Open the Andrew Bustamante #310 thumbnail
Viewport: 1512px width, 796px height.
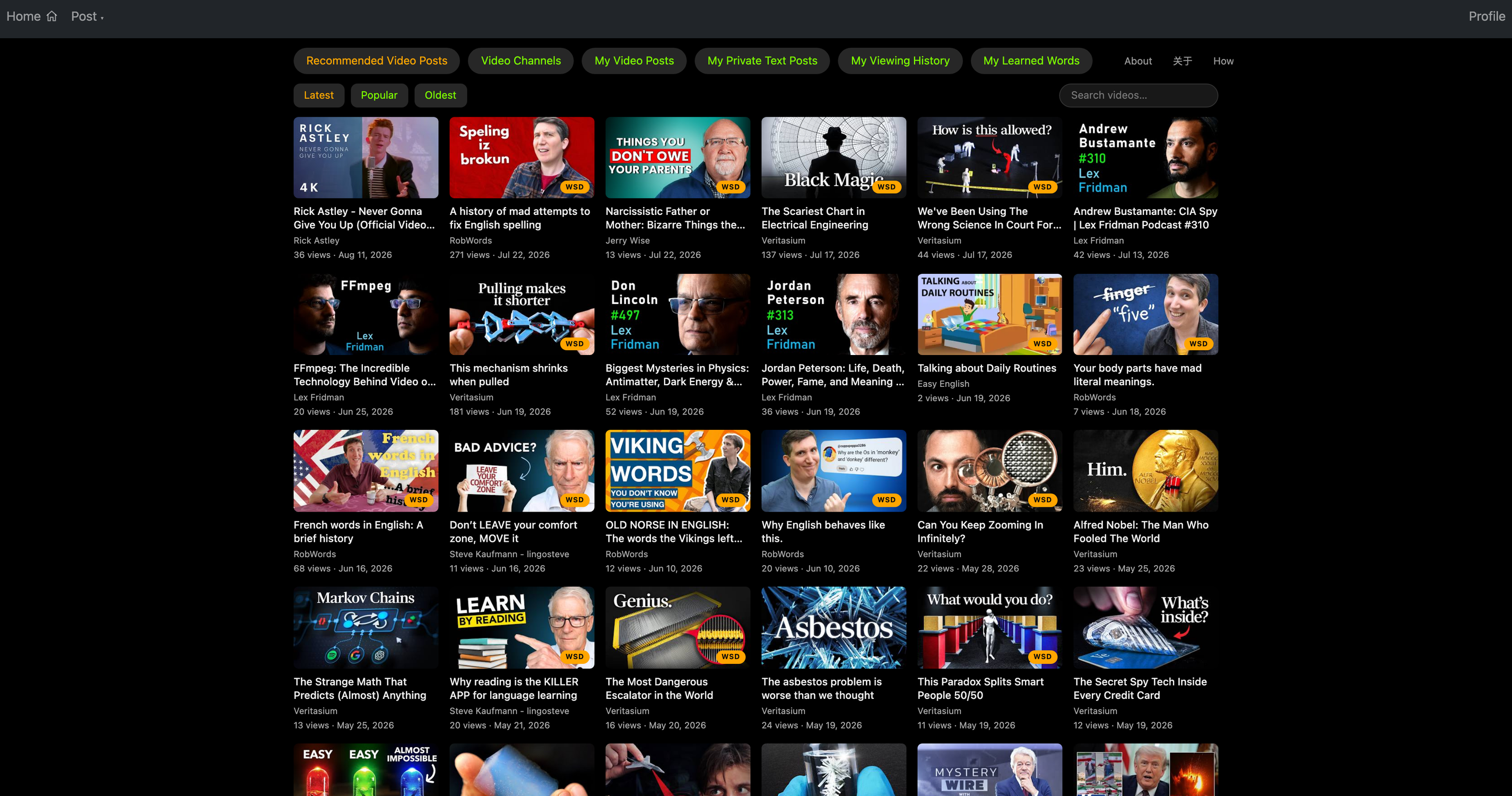pyautogui.click(x=1145, y=157)
